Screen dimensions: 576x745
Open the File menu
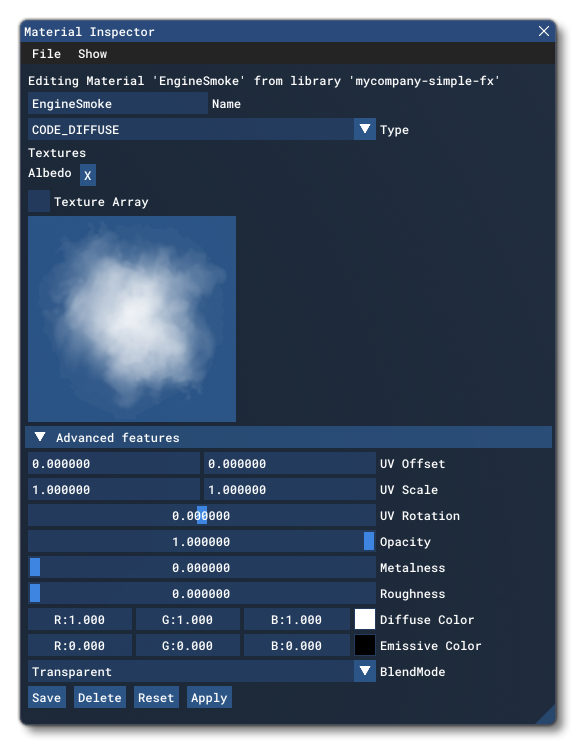(46, 54)
